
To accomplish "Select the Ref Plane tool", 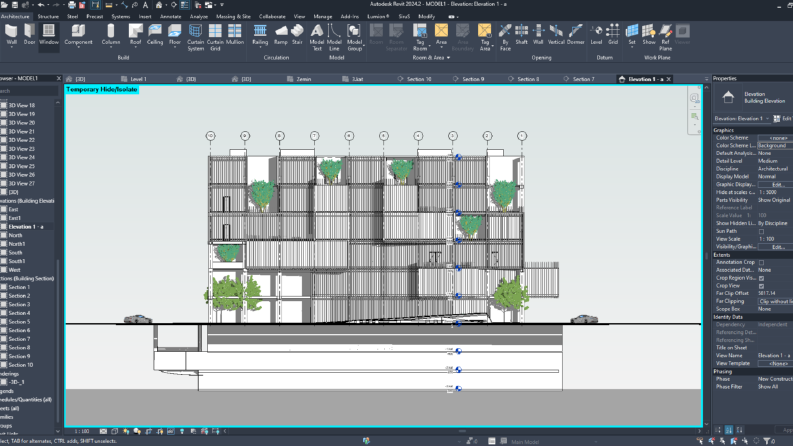I will coord(666,37).
